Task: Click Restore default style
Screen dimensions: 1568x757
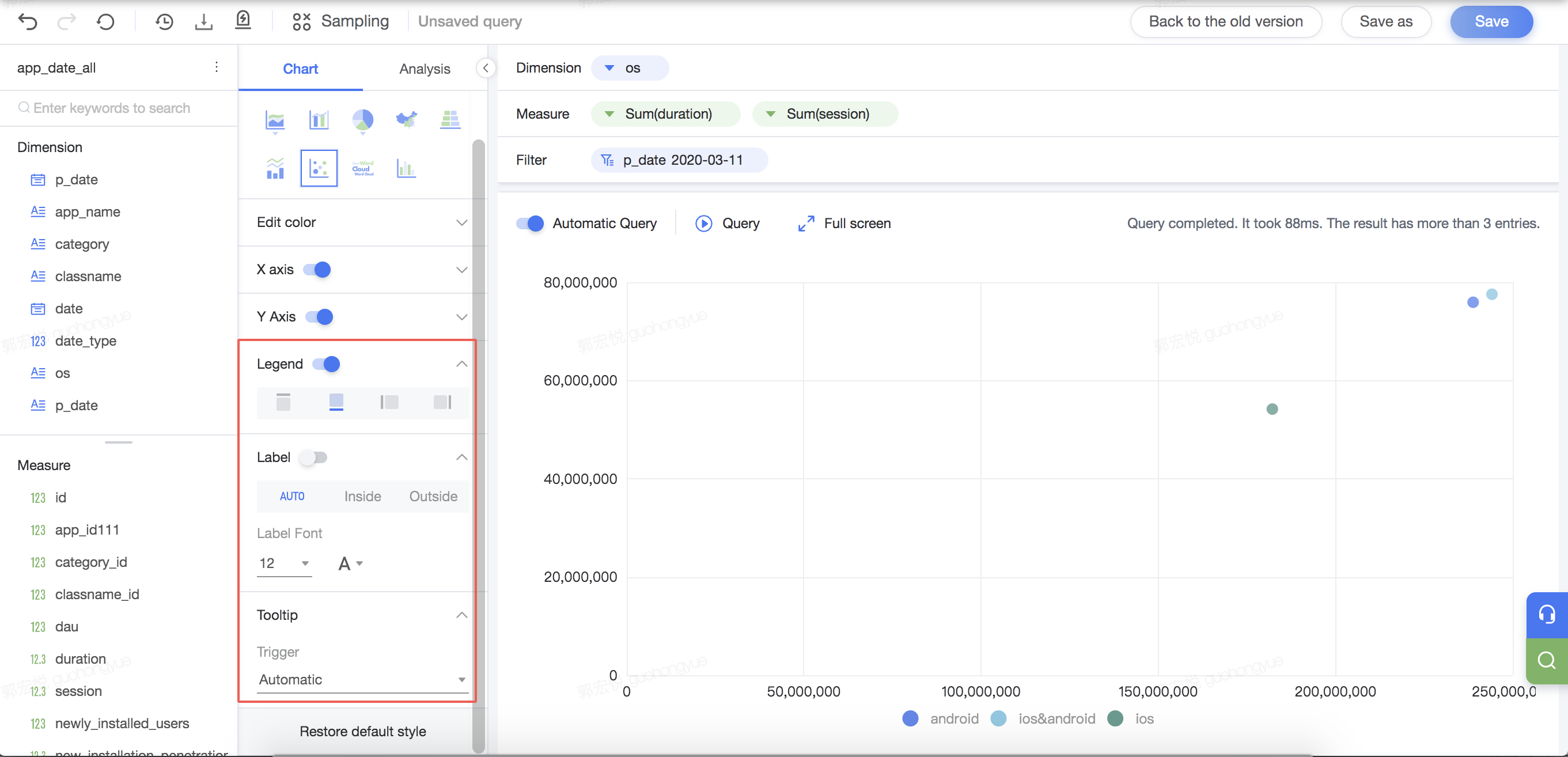Action: (x=363, y=731)
